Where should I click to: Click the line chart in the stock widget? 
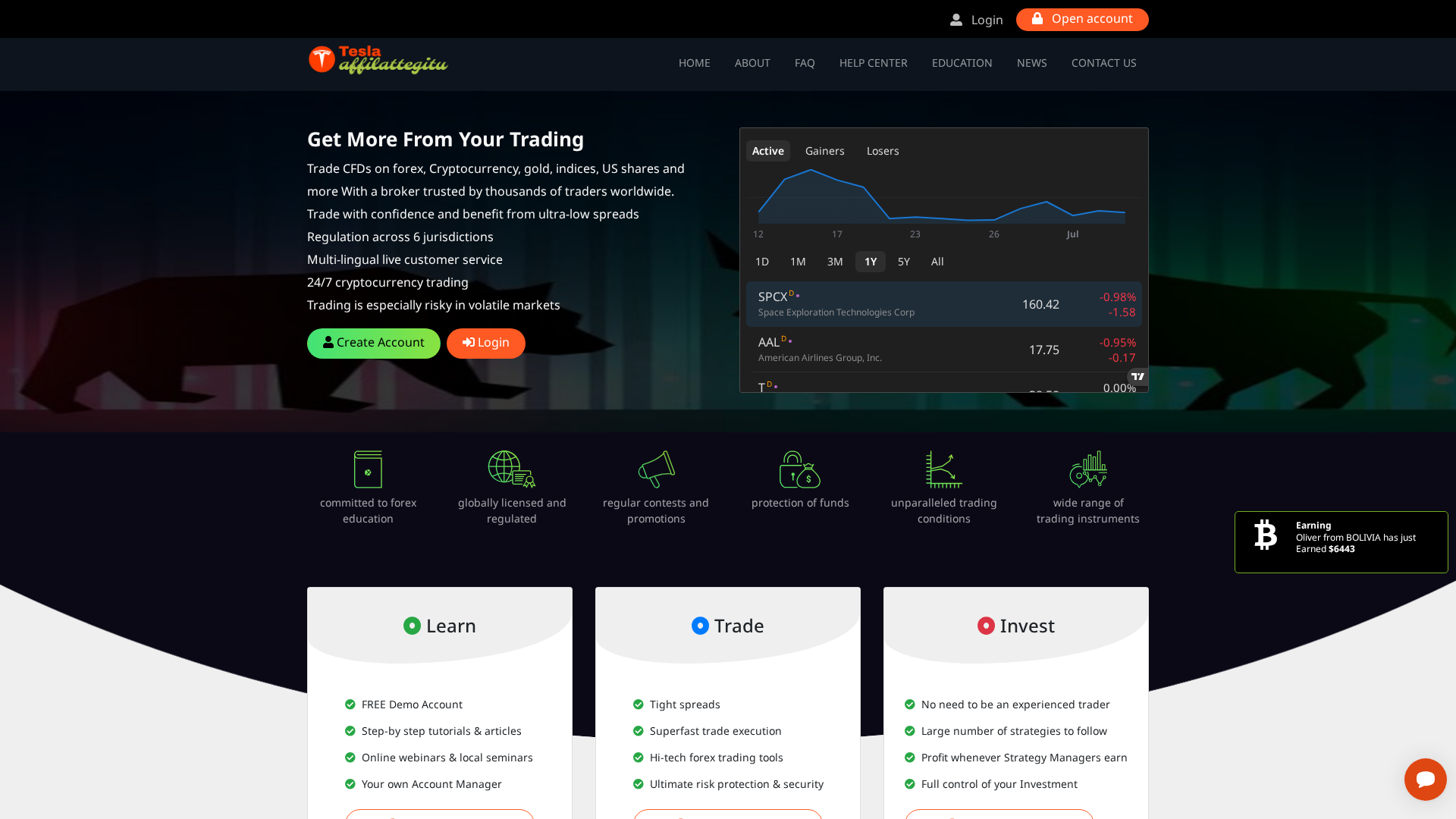tap(943, 196)
